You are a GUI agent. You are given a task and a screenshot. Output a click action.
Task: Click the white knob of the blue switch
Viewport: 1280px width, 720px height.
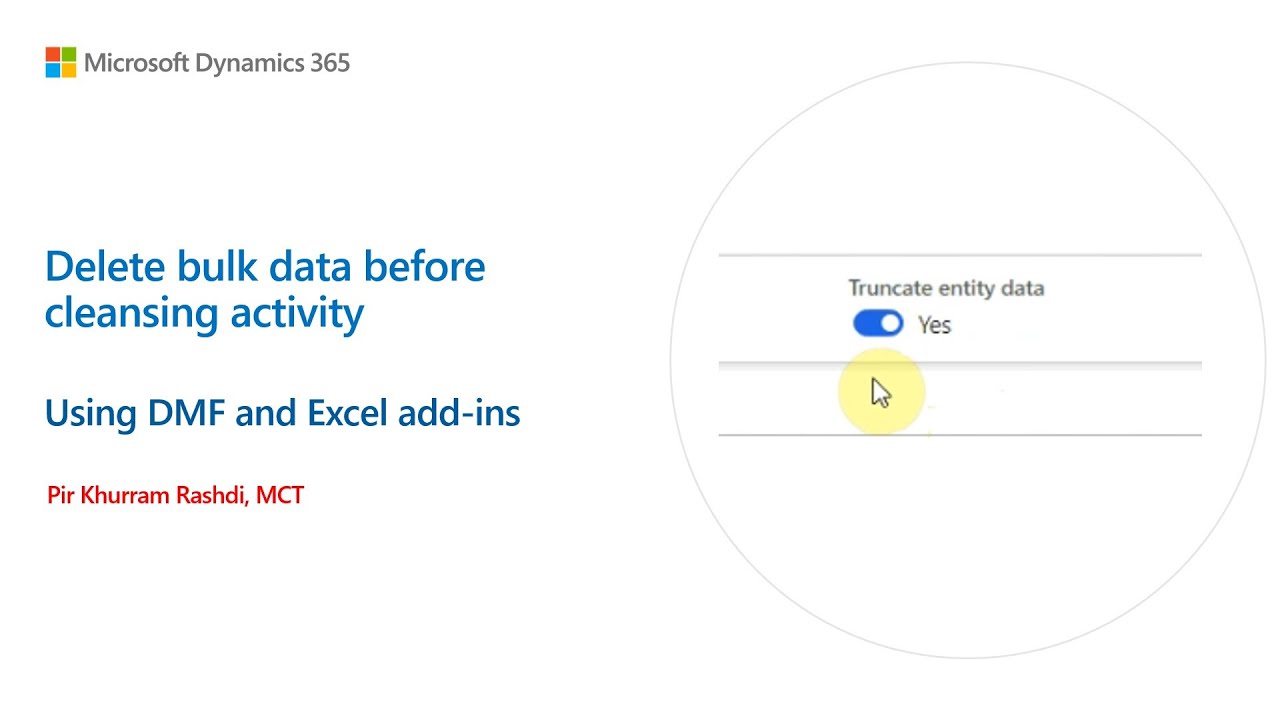coord(890,323)
